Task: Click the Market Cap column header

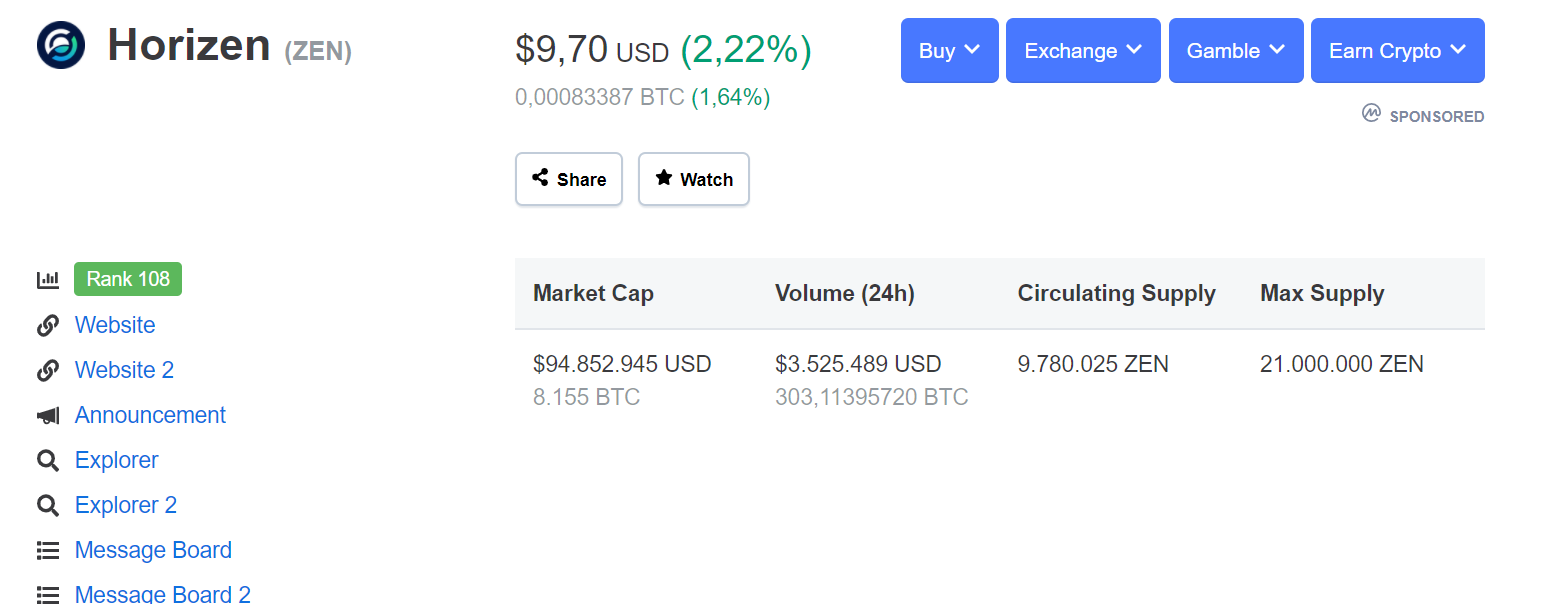Action: (x=593, y=293)
